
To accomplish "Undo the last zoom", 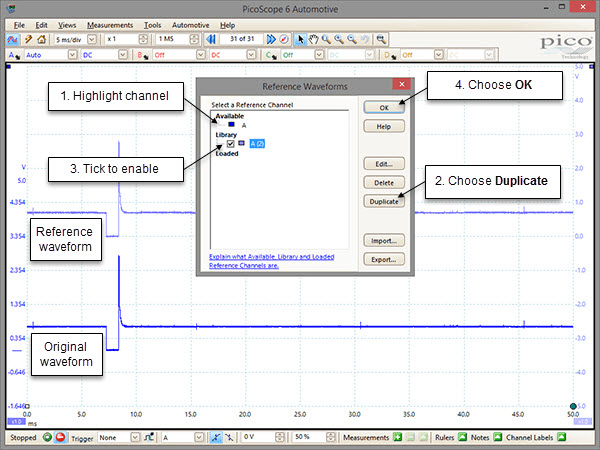I will click(x=365, y=39).
